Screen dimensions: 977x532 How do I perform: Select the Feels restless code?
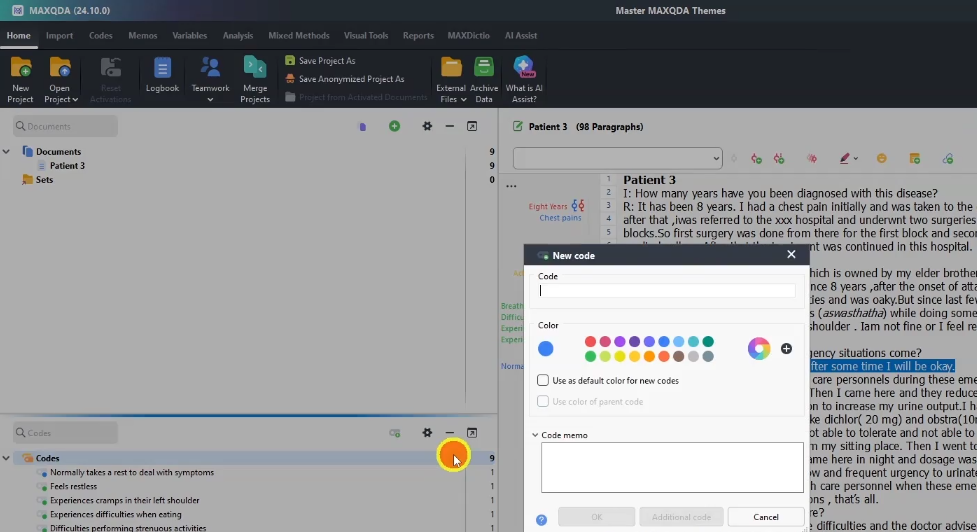click(74, 486)
